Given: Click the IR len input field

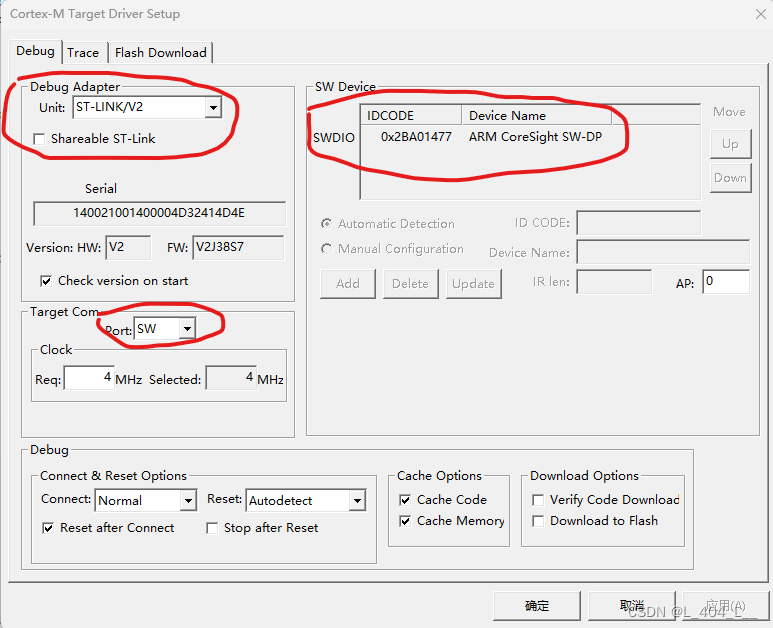Looking at the screenshot, I should coord(614,281).
